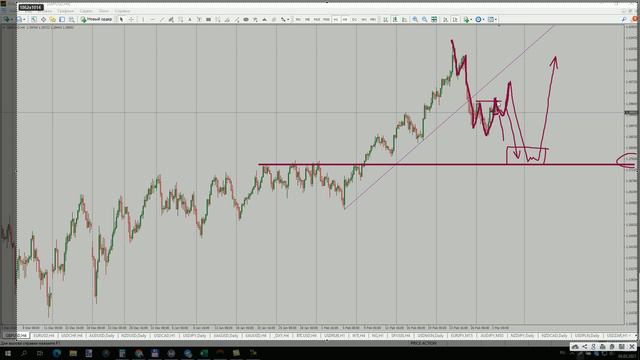Open the Сервис menu
This screenshot has width=640, height=360.
click(x=86, y=11)
